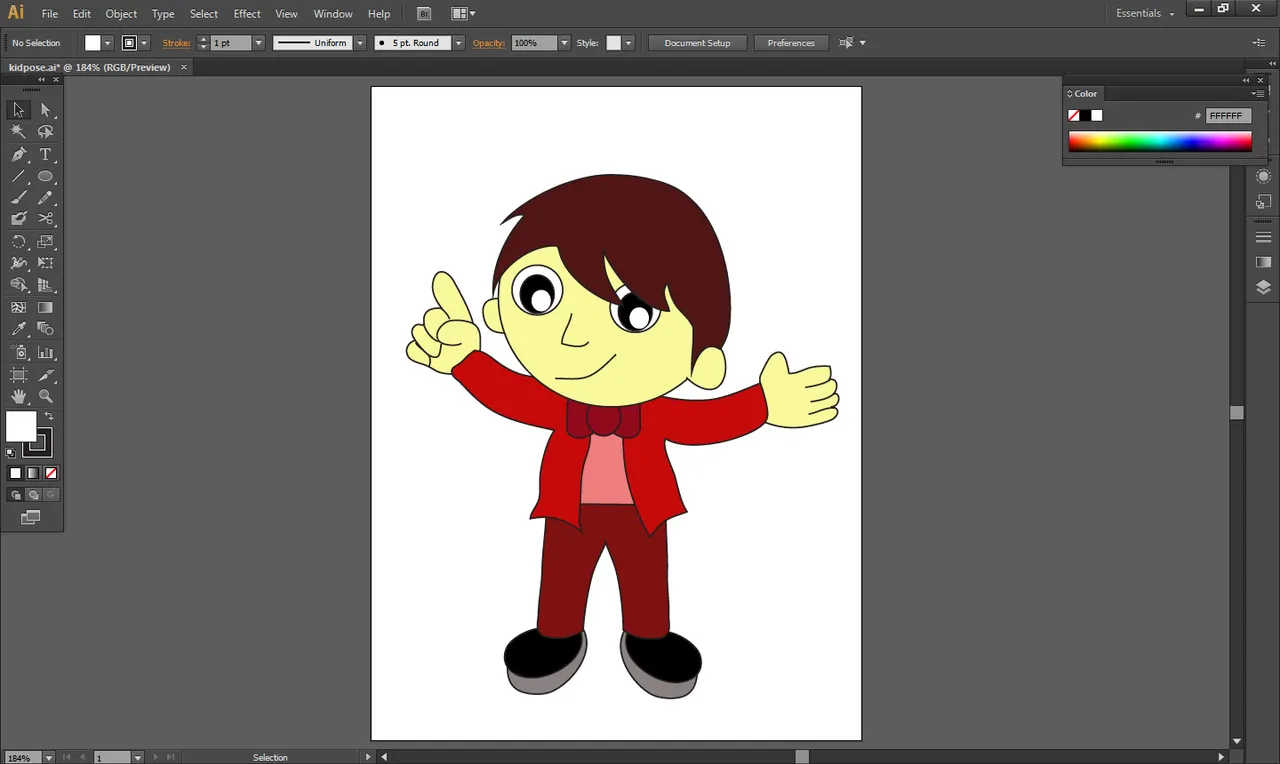
Task: Click the white Fill box in toolbox
Action: (21, 427)
